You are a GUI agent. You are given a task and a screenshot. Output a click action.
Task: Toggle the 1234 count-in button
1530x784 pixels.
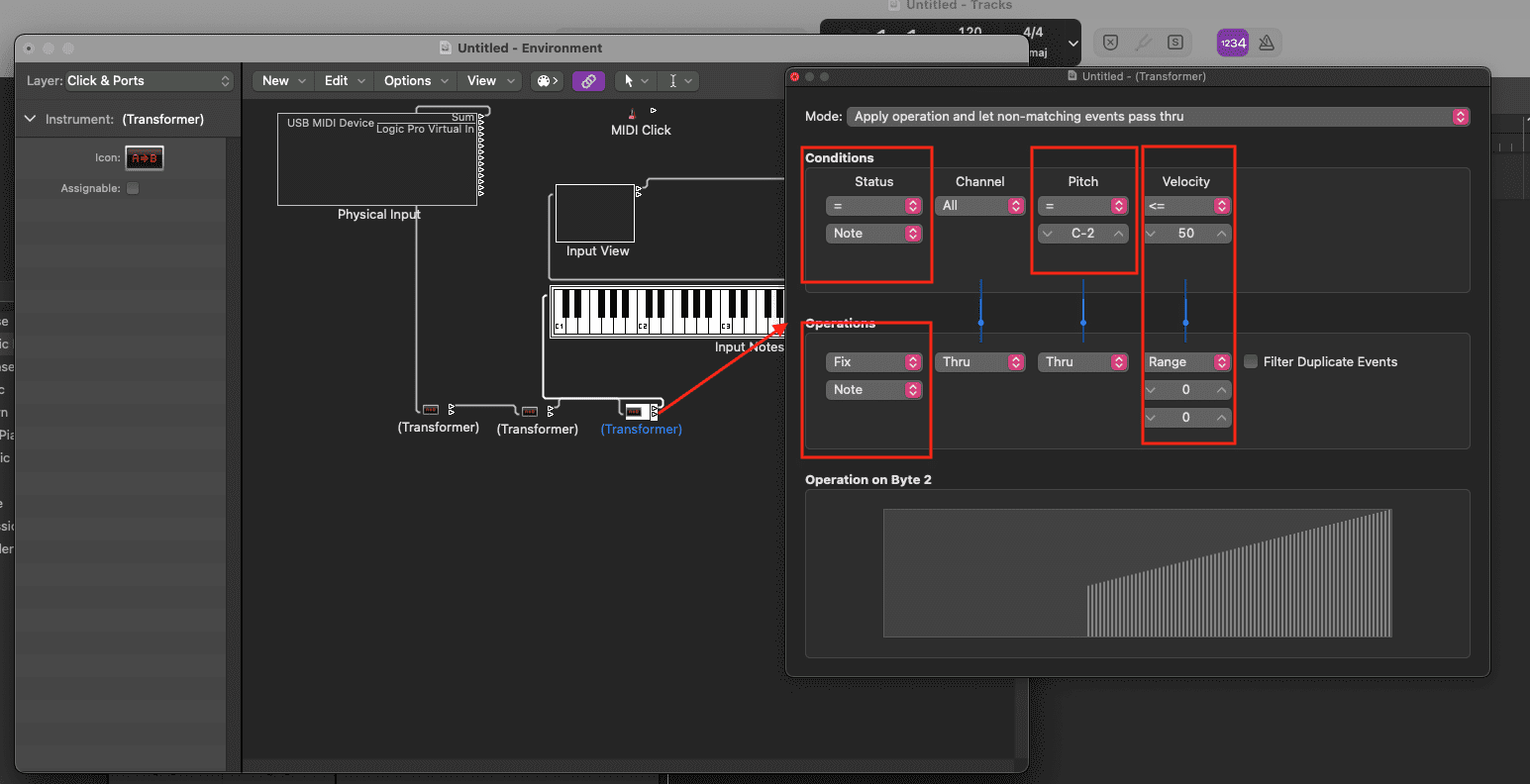[1233, 43]
